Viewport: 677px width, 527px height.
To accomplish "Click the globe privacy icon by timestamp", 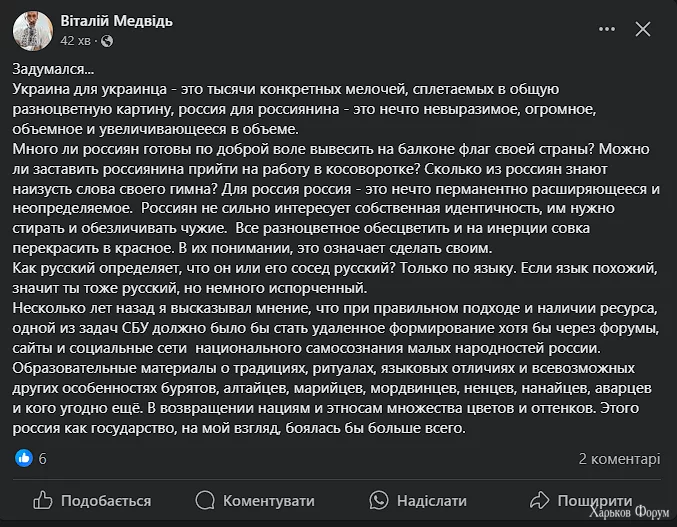I will coord(107,41).
